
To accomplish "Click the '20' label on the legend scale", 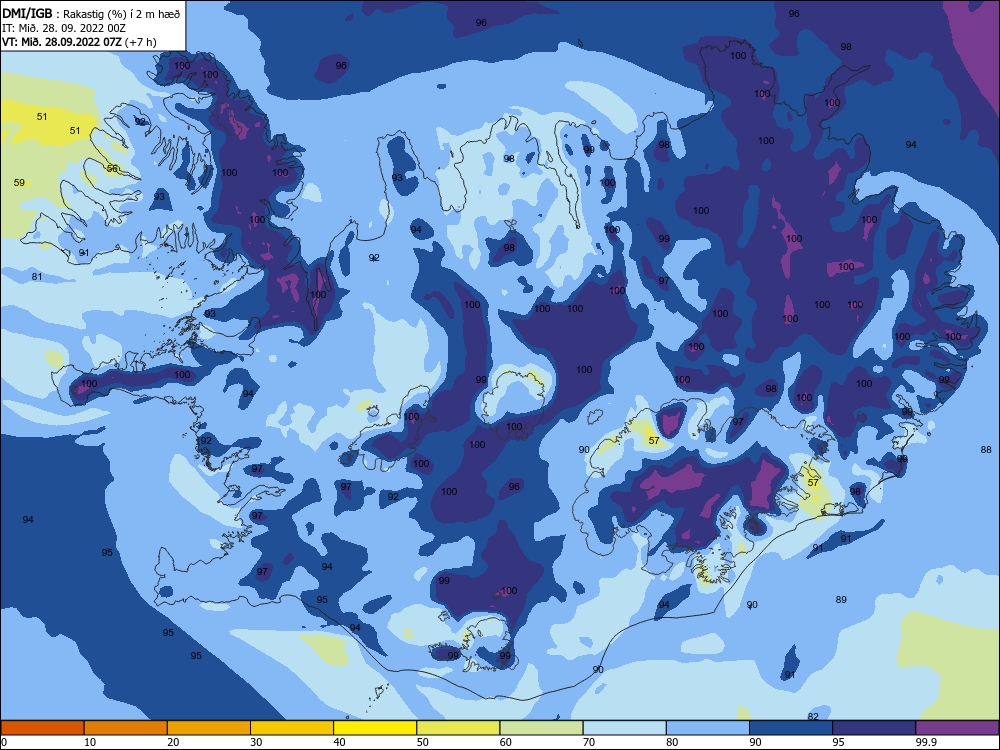I will 173,742.
